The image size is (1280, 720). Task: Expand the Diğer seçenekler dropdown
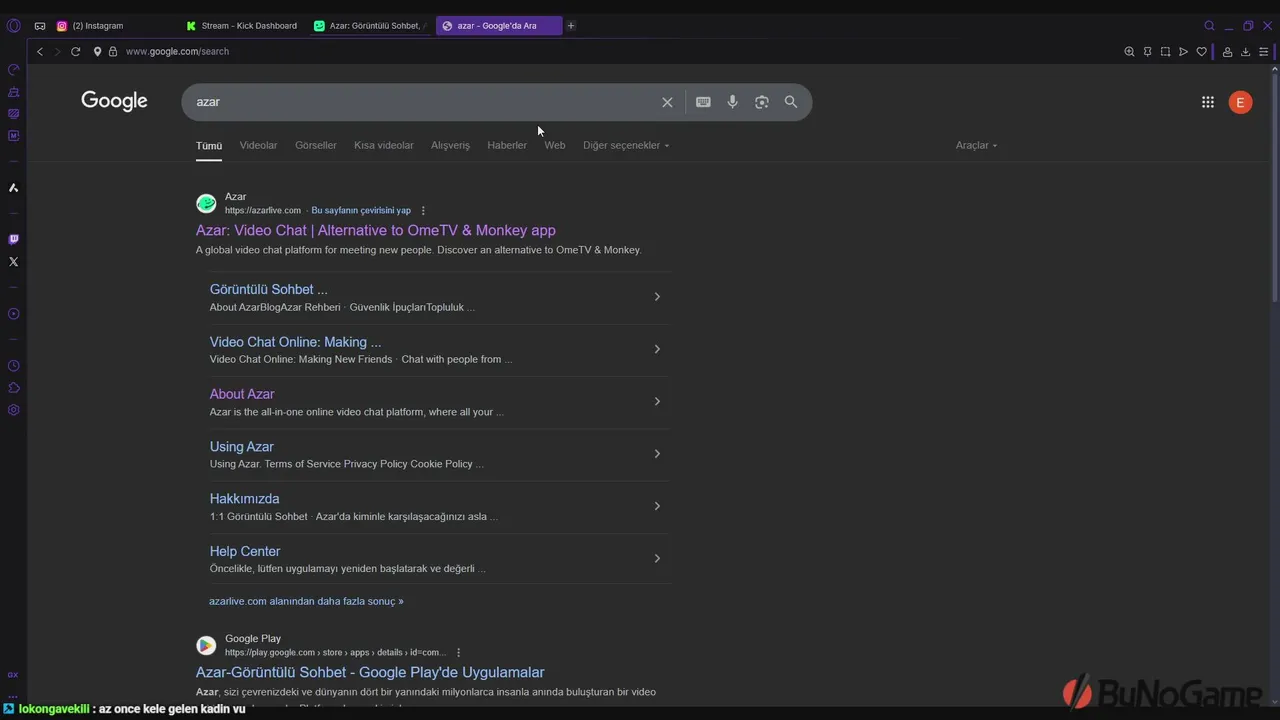point(626,145)
